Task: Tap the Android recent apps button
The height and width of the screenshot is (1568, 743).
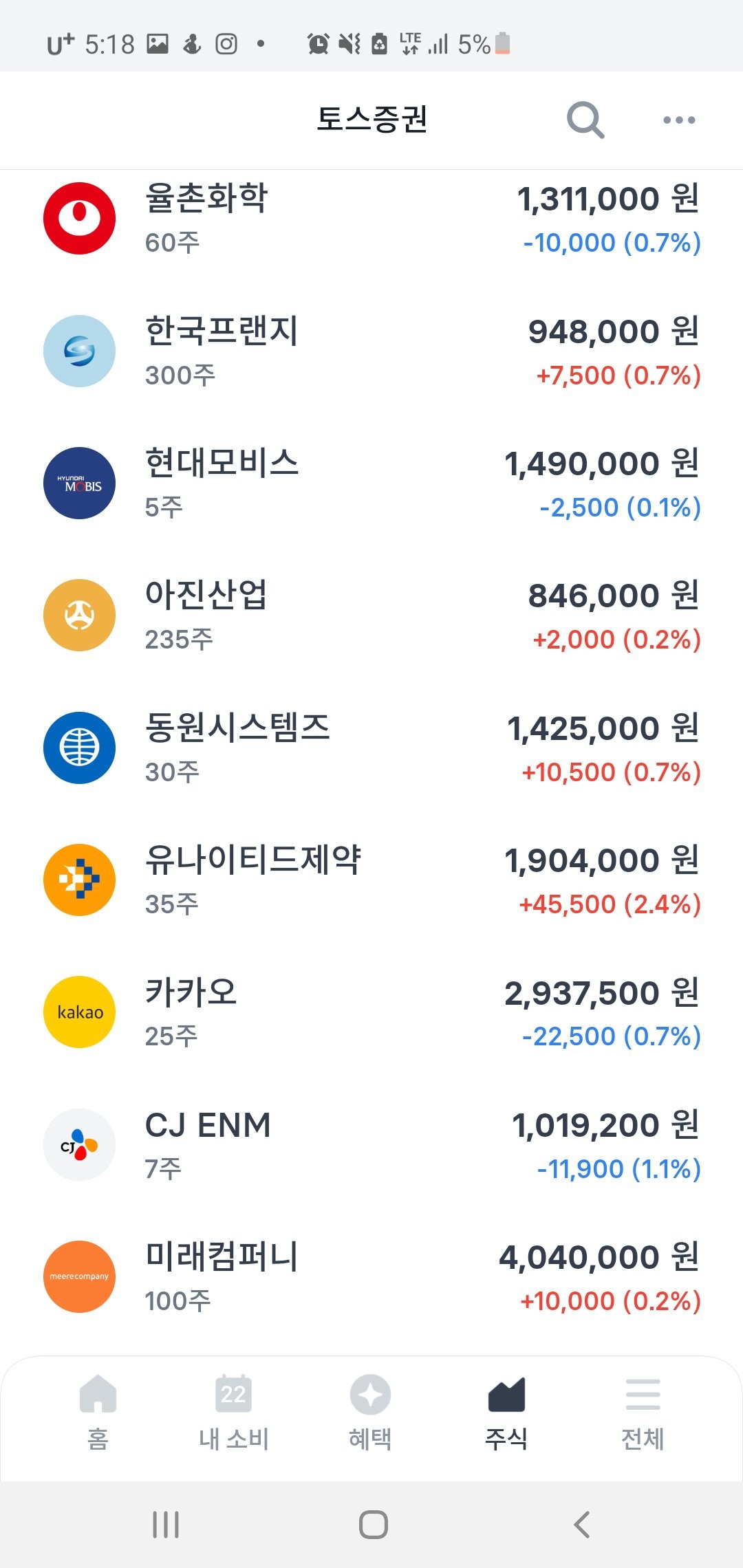Action: pyautogui.click(x=166, y=1525)
